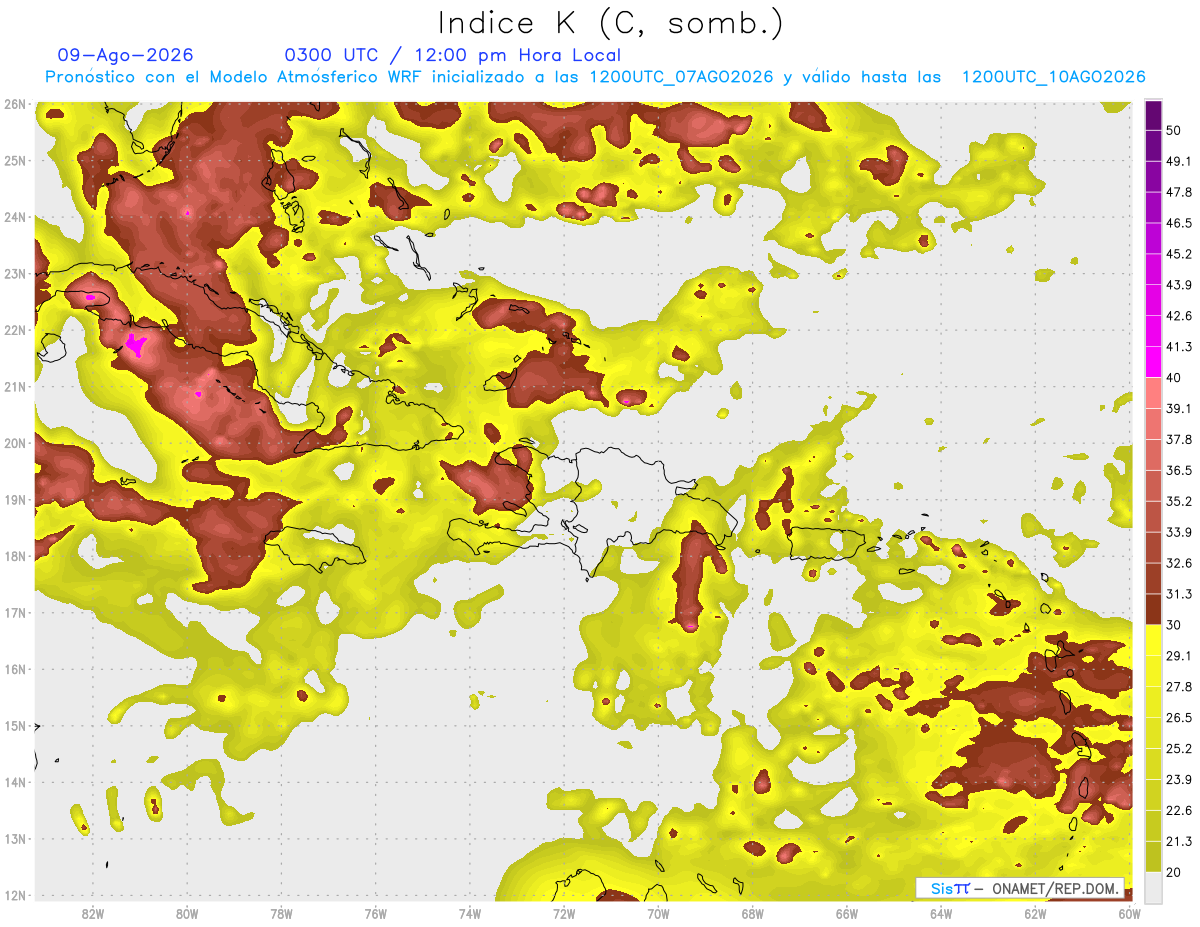Click the "26N" latitude label
Image resolution: width=1200 pixels, height=927 pixels.
point(15,104)
